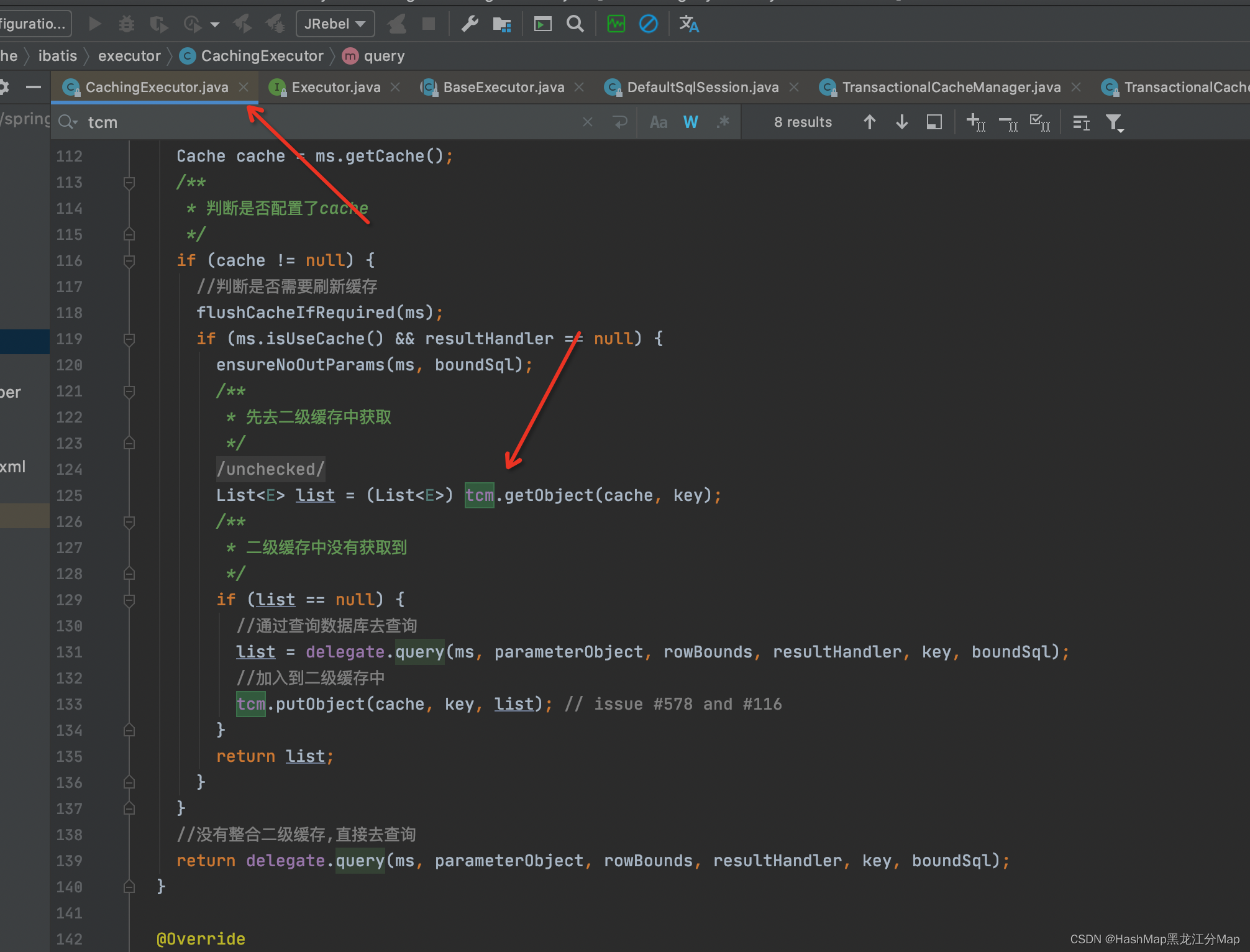
Task: Collapse the comment at line 126
Action: (x=129, y=522)
